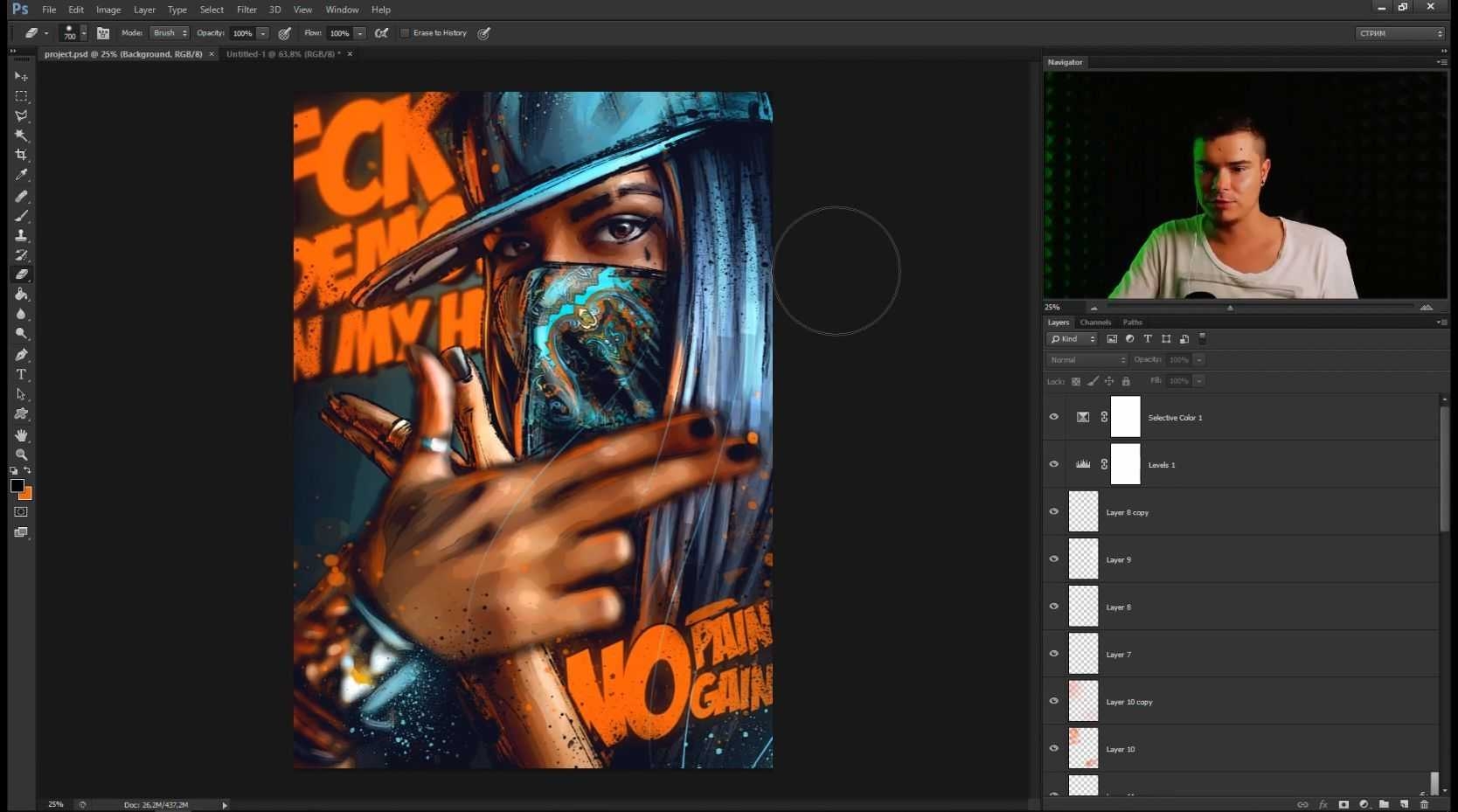This screenshot has width=1458, height=812.
Task: Select the Pen tool
Action: (21, 355)
